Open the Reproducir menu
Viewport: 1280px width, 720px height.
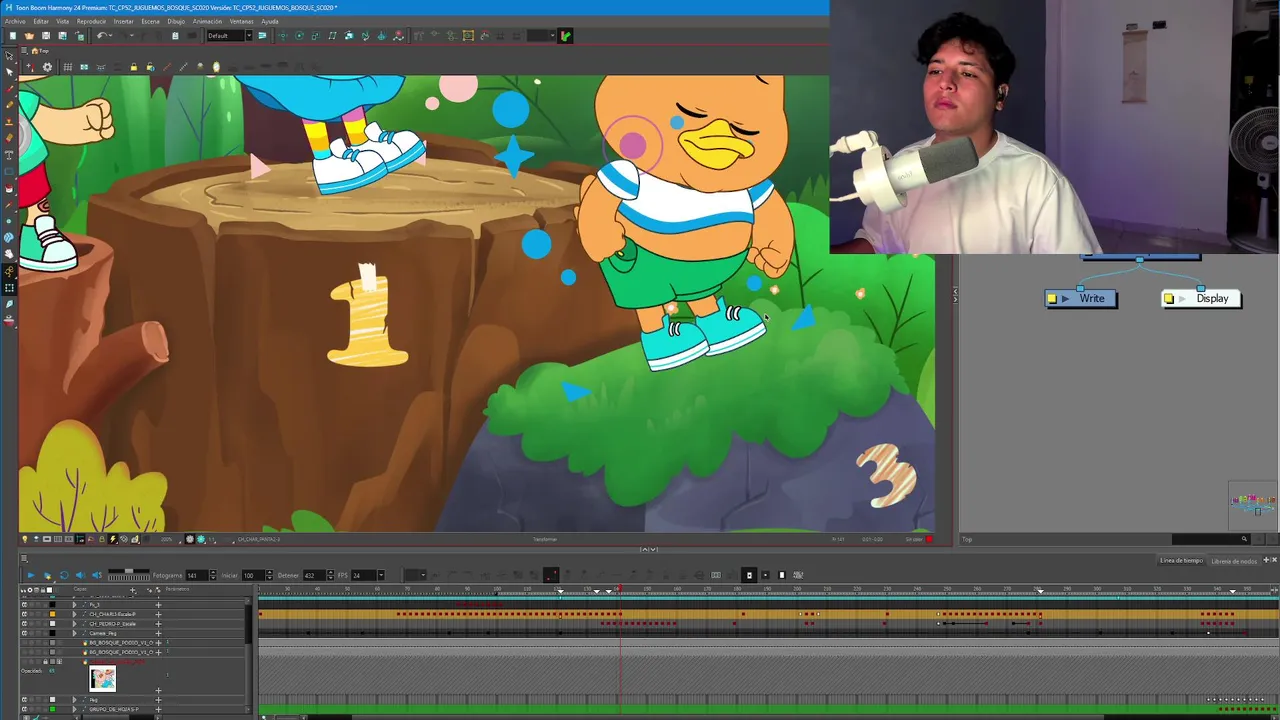coord(91,21)
